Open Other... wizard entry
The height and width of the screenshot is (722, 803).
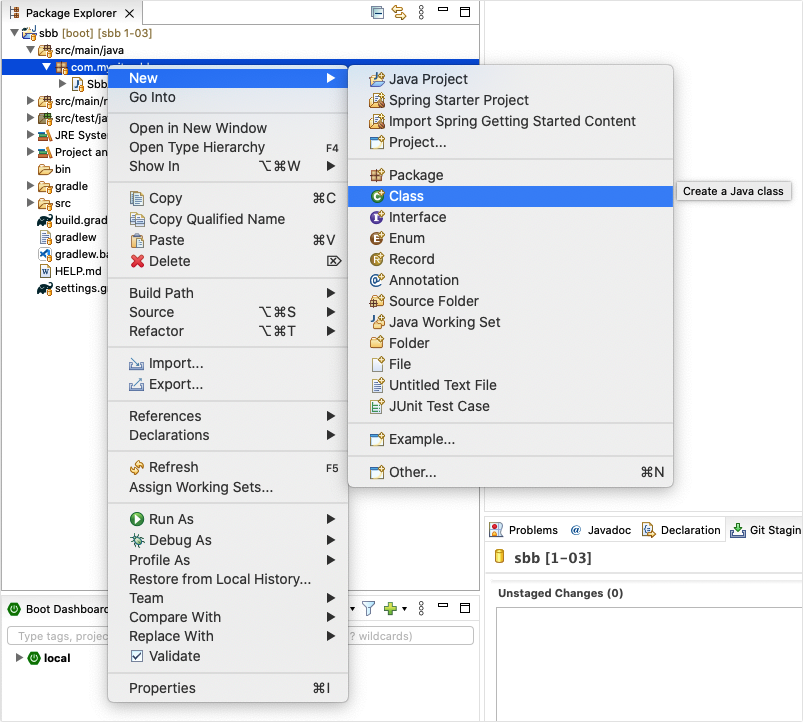[x=510, y=472]
